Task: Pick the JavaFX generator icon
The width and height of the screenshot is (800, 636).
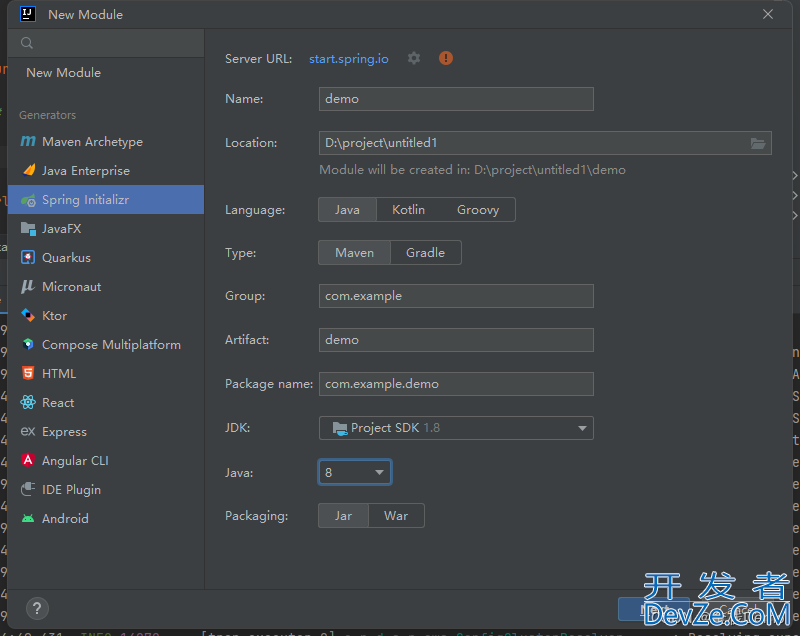Action: tap(28, 229)
